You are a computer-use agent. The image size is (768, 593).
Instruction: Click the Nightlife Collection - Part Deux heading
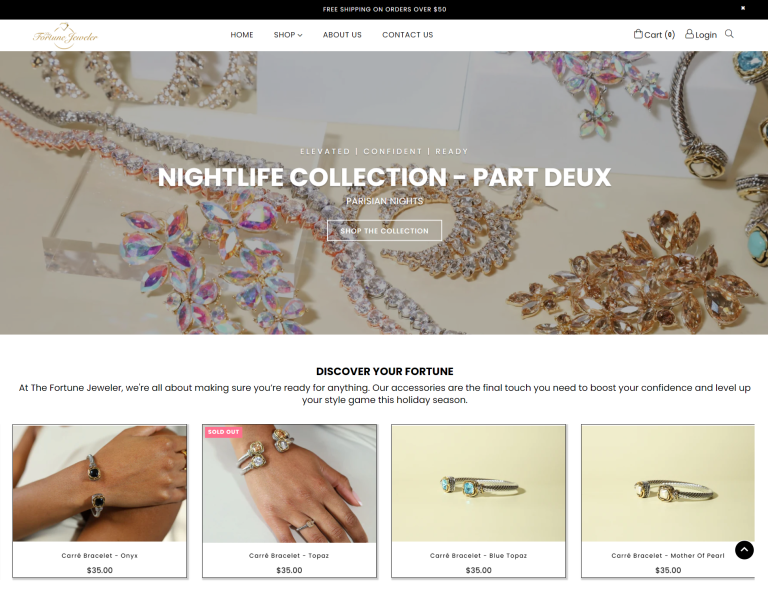[x=384, y=177]
